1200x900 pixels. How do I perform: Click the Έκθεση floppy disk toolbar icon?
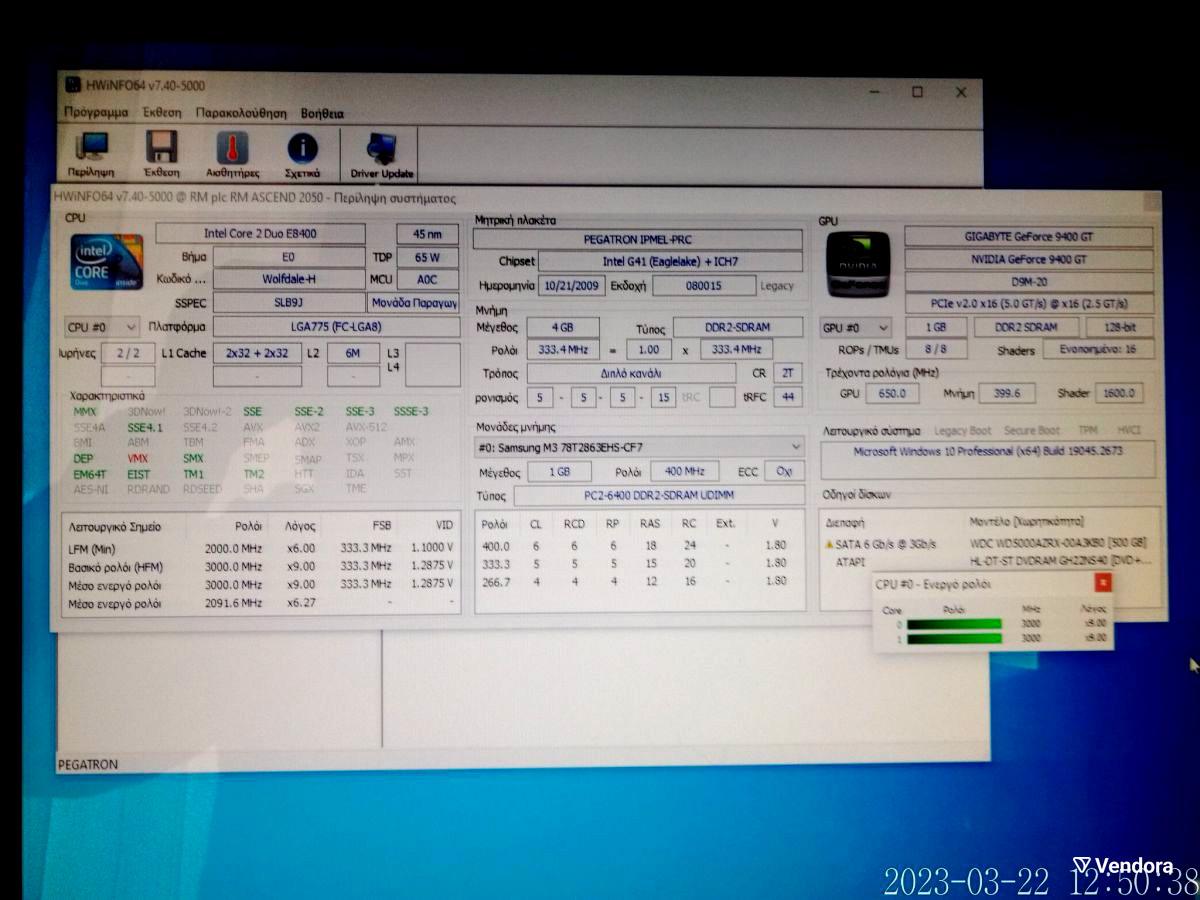(x=162, y=148)
